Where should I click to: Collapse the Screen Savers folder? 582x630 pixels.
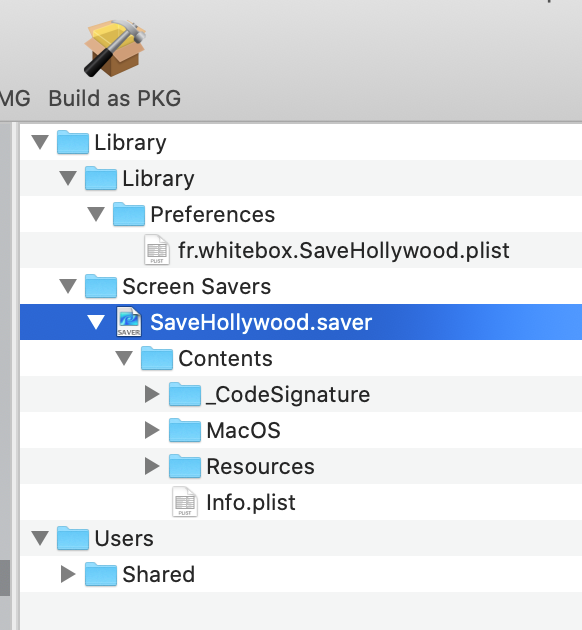tap(68, 286)
